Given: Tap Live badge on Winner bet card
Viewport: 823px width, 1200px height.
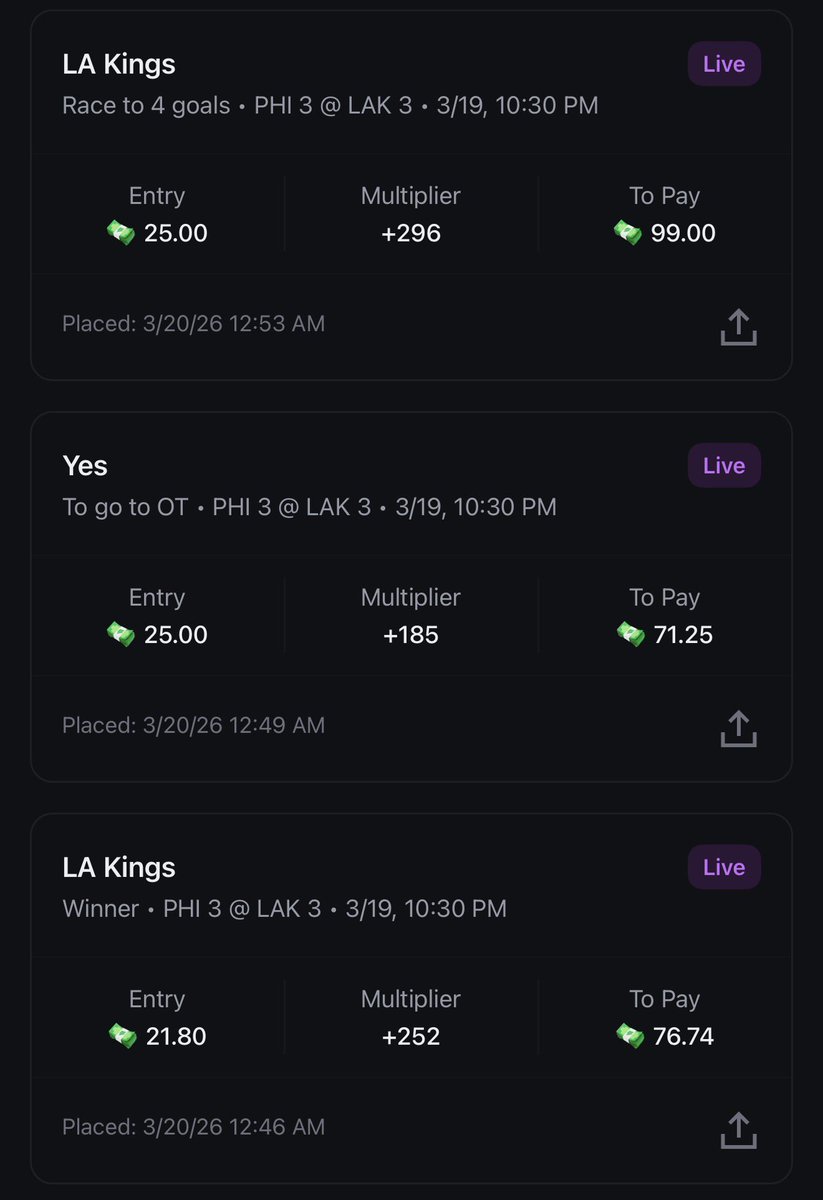Looking at the screenshot, I should (724, 867).
